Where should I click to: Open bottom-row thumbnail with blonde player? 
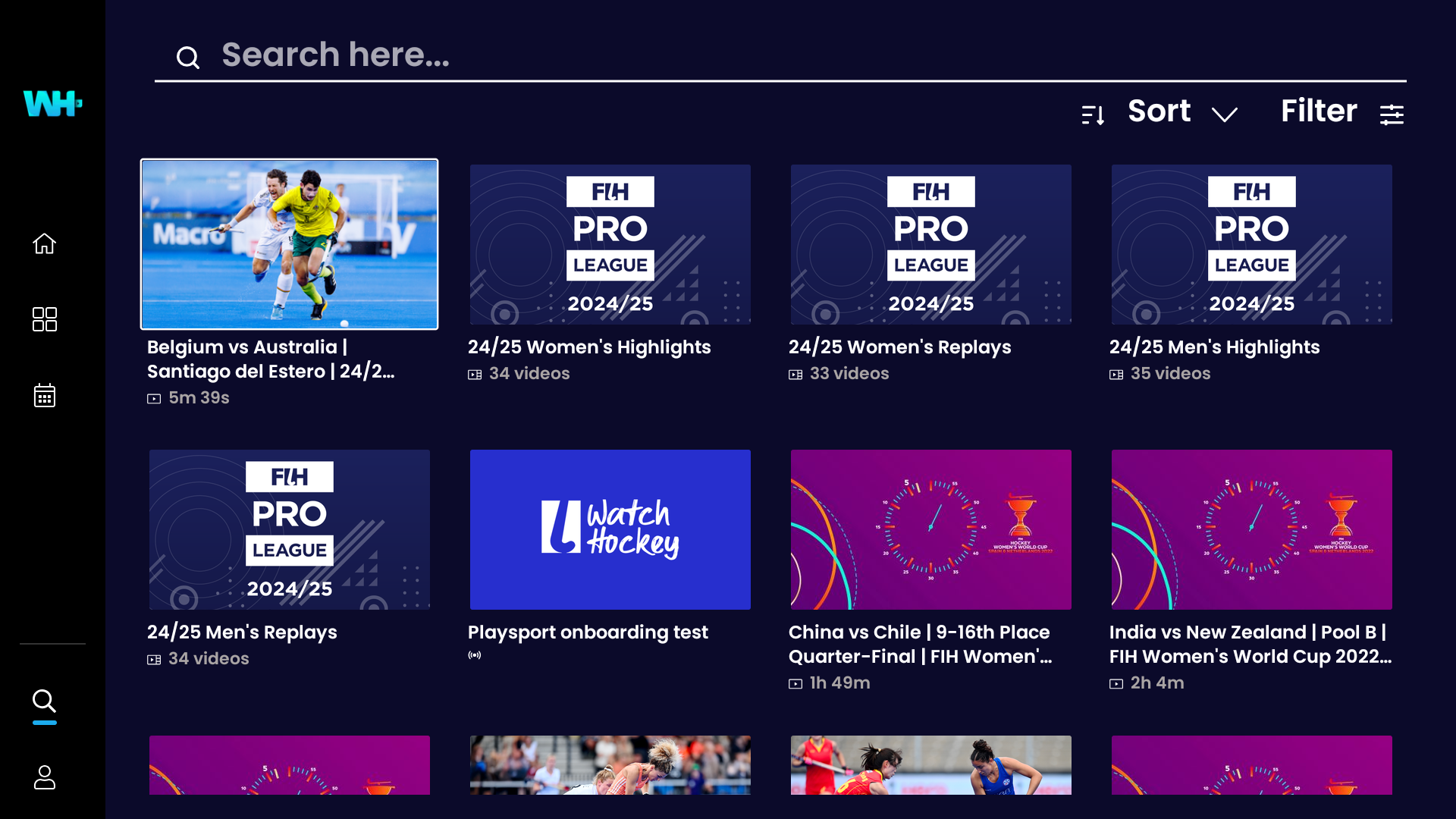(610, 764)
